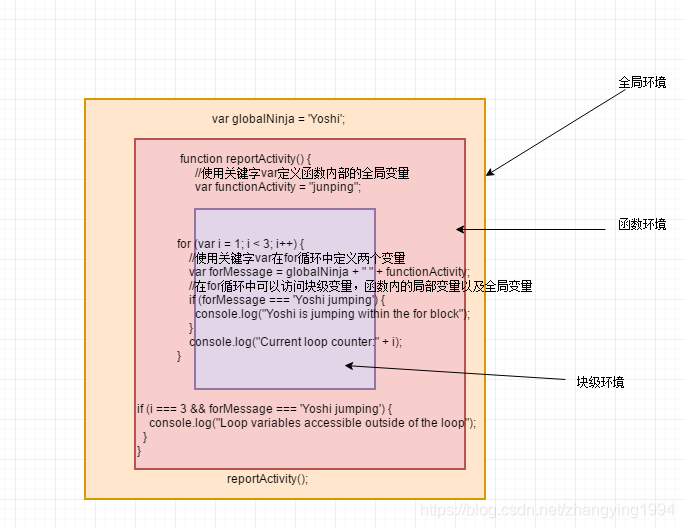Click the comment 使用关键字var在for循环中定义两个变量

pyautogui.click(x=297, y=258)
